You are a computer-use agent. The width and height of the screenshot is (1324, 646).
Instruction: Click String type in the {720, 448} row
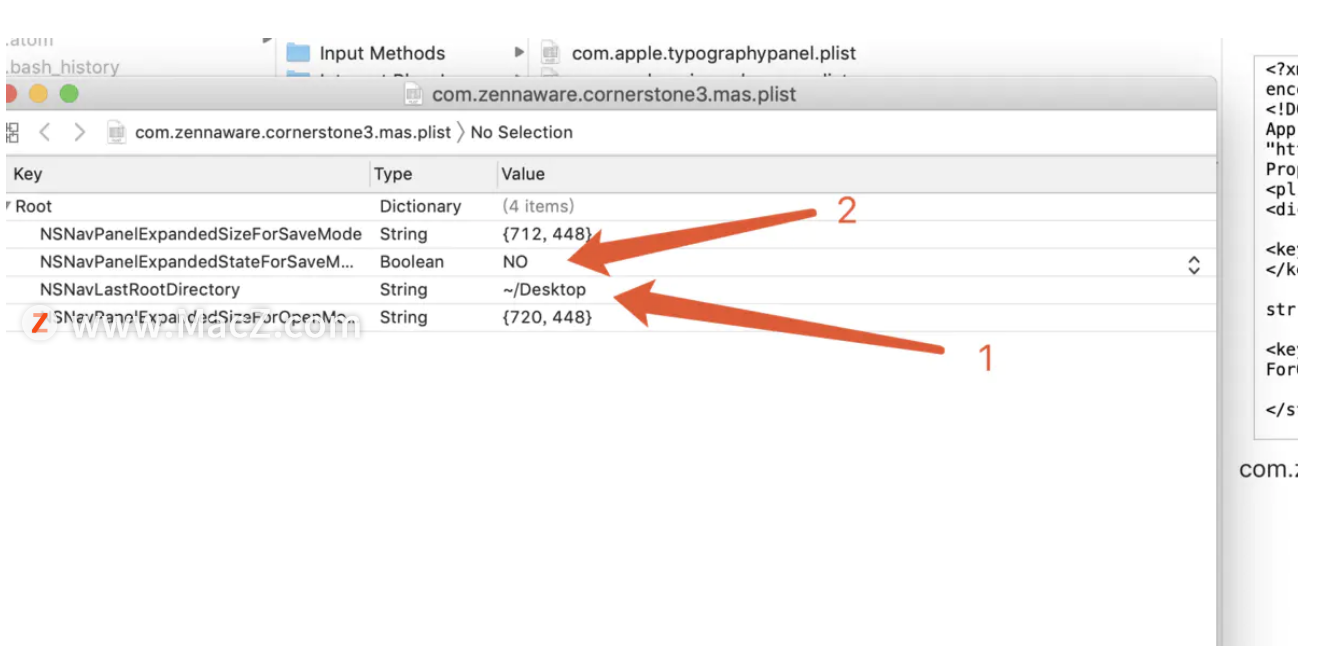point(403,318)
